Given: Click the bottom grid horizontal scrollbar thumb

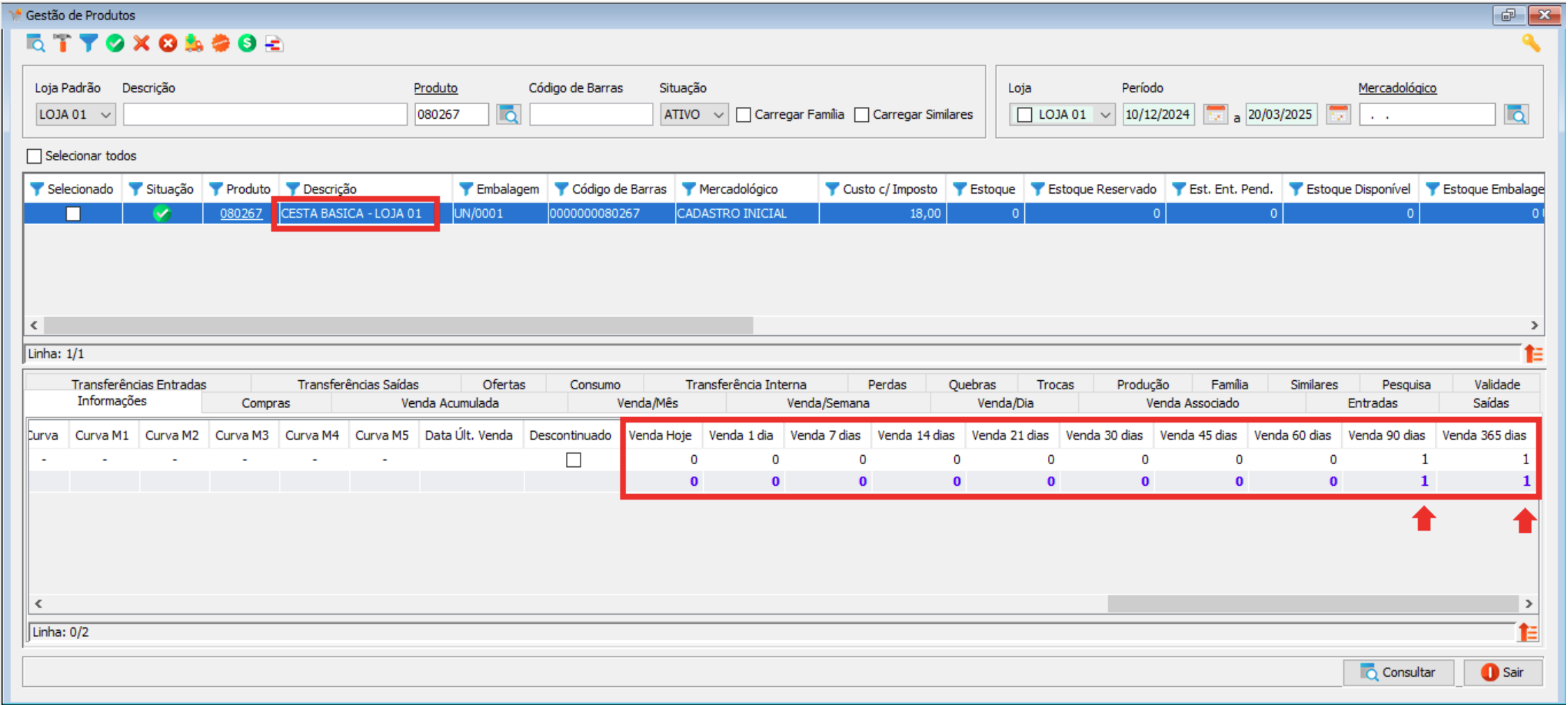Looking at the screenshot, I should pyautogui.click(x=1312, y=604).
